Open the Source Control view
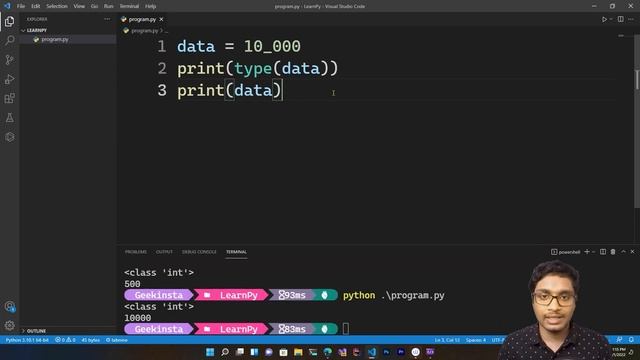The image size is (640, 360). tap(9, 60)
